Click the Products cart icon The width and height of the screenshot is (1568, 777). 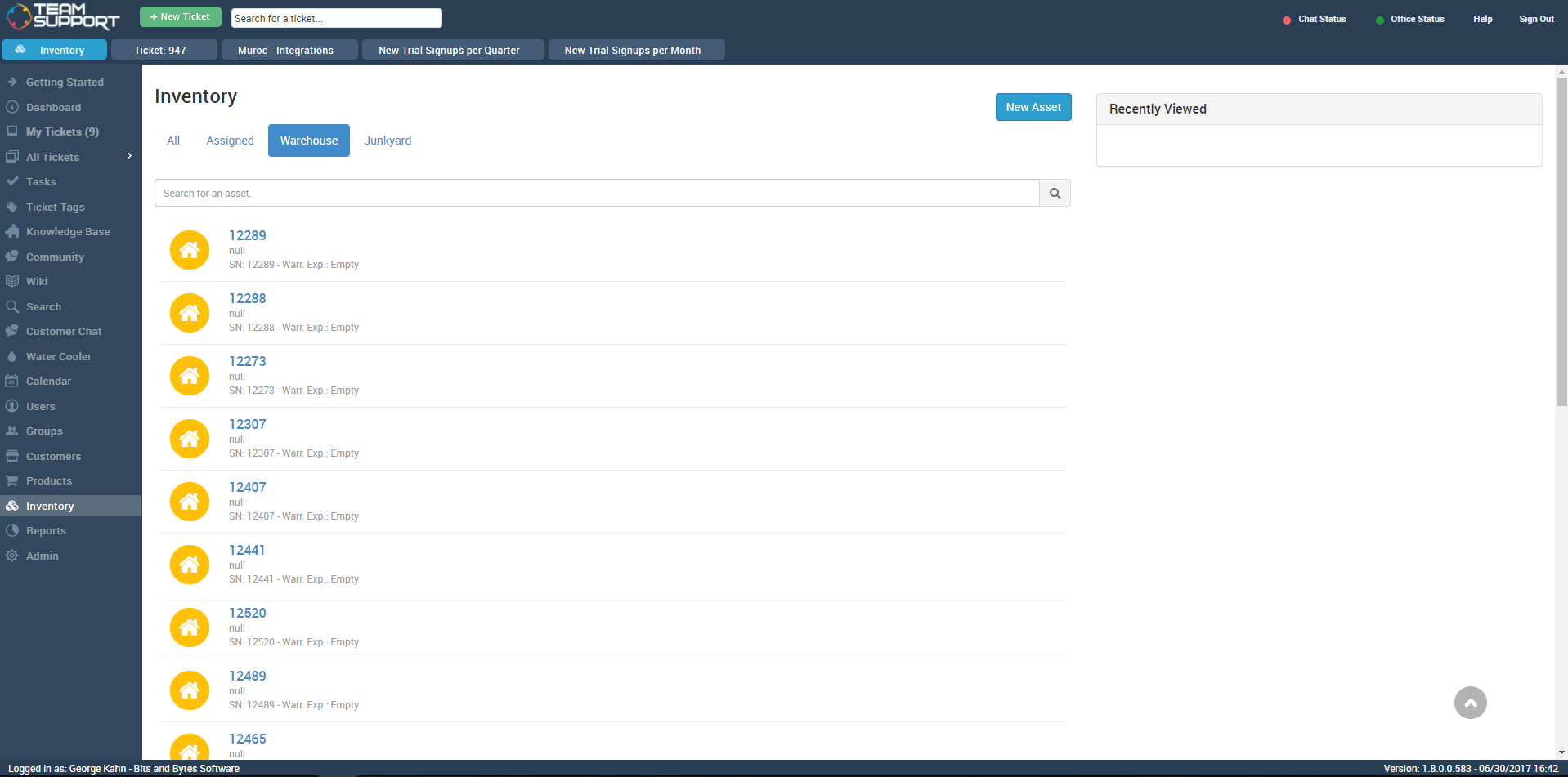[x=12, y=480]
